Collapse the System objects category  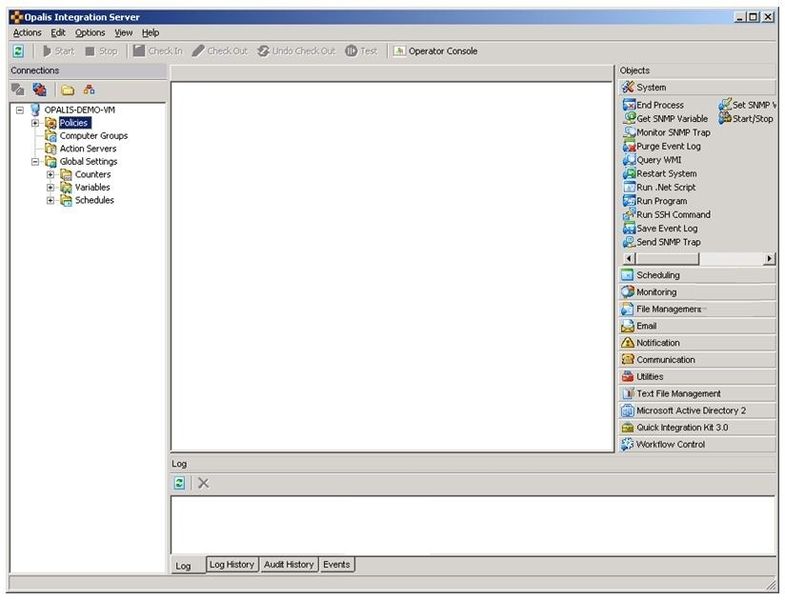coord(697,87)
